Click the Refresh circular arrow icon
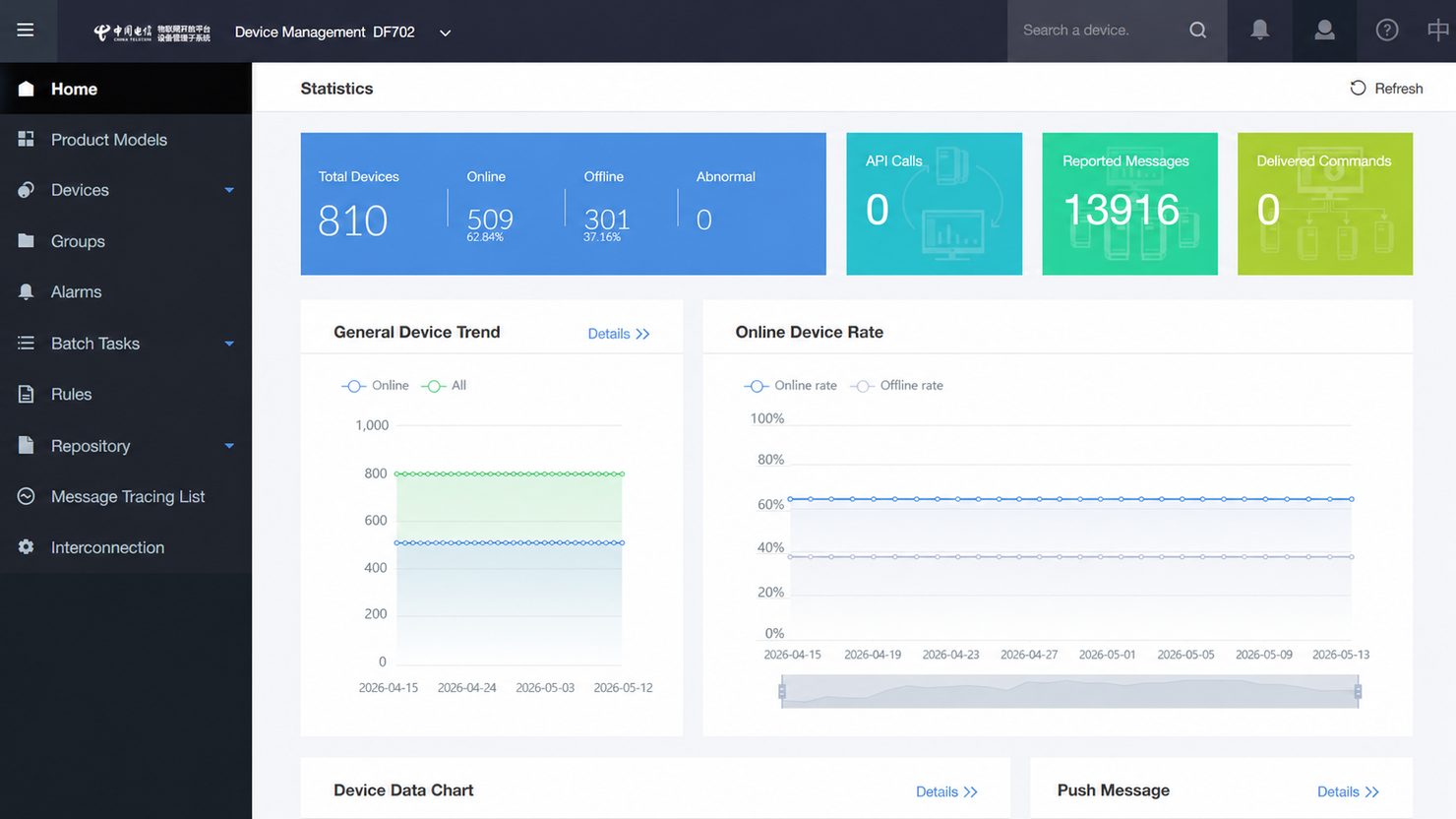Screen dimensions: 1456x819 pyautogui.click(x=1358, y=88)
